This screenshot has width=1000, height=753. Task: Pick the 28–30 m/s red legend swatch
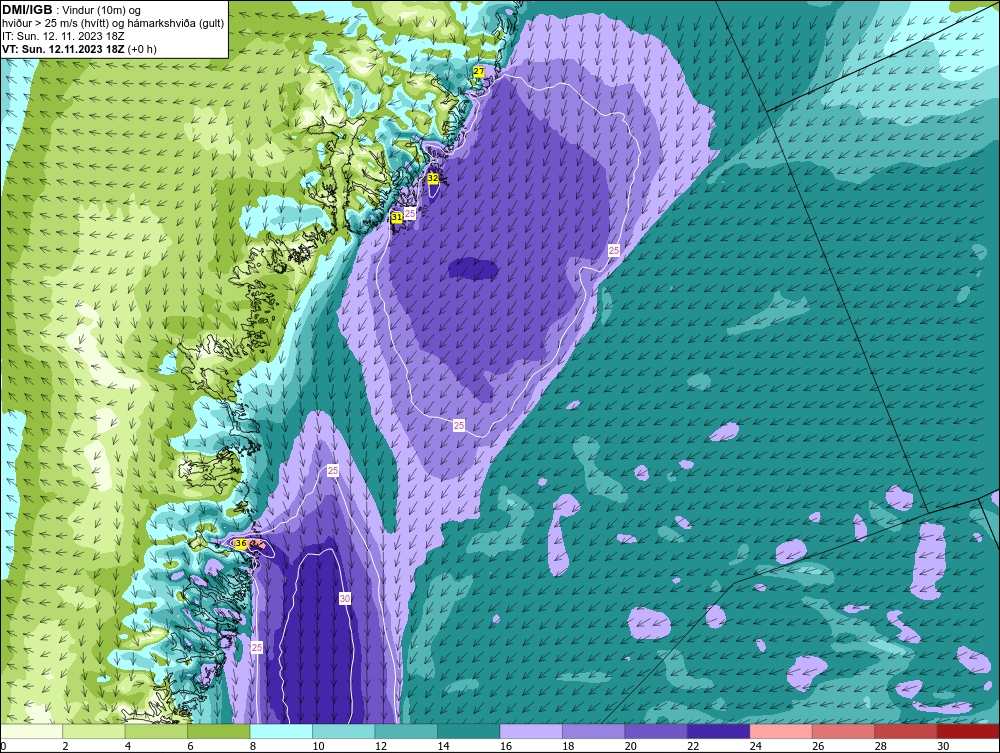906,731
